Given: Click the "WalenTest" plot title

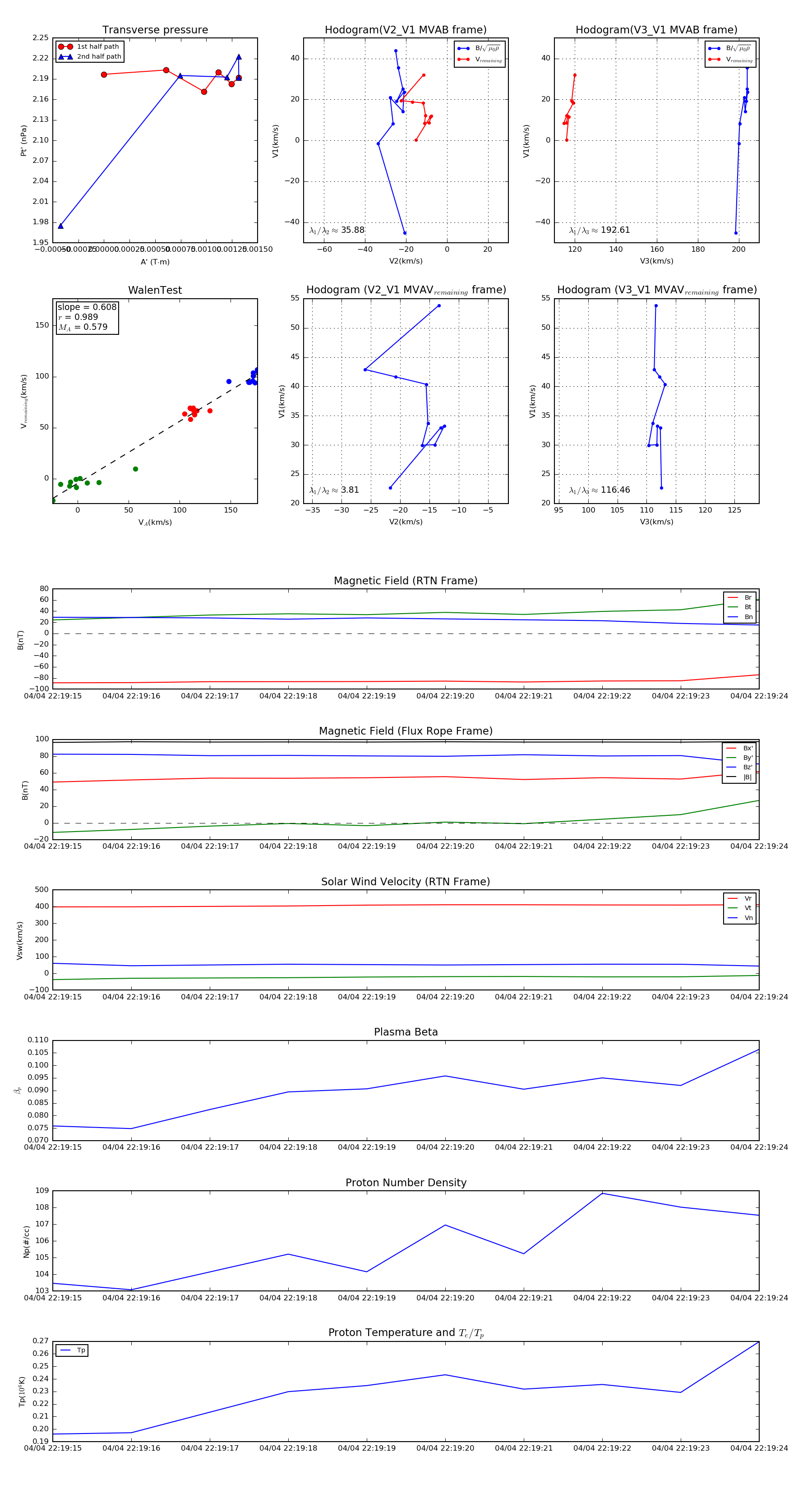Looking at the screenshot, I should 155,290.
